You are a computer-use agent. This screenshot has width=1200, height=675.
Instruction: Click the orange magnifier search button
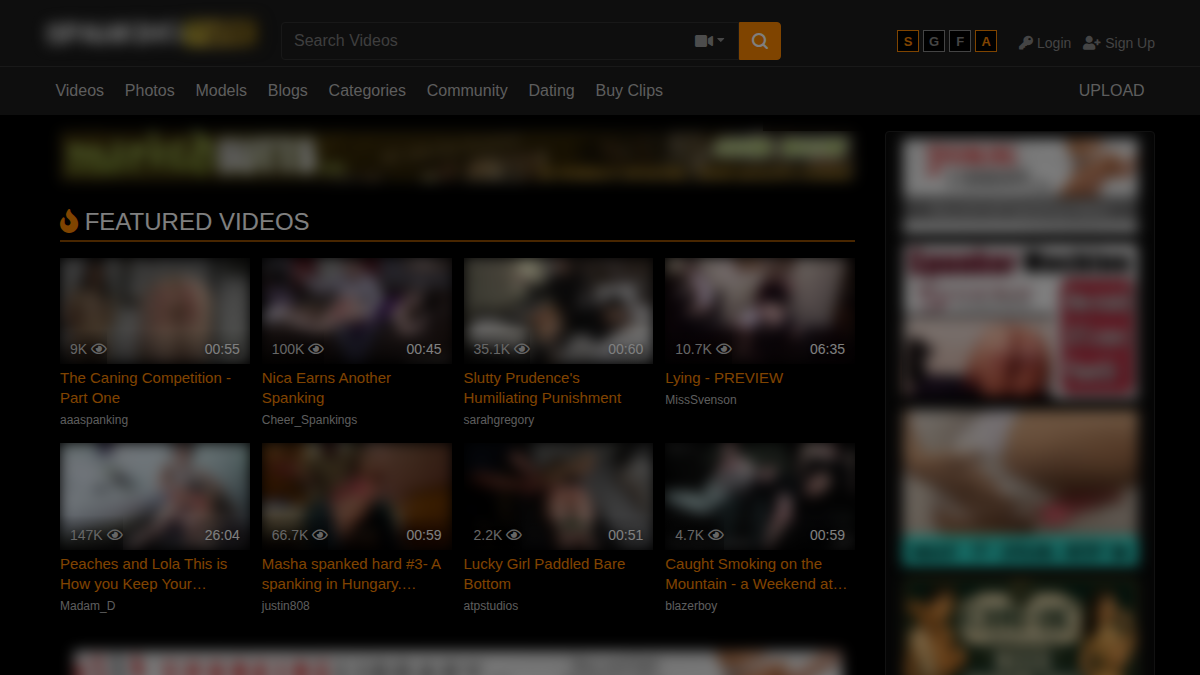(760, 41)
